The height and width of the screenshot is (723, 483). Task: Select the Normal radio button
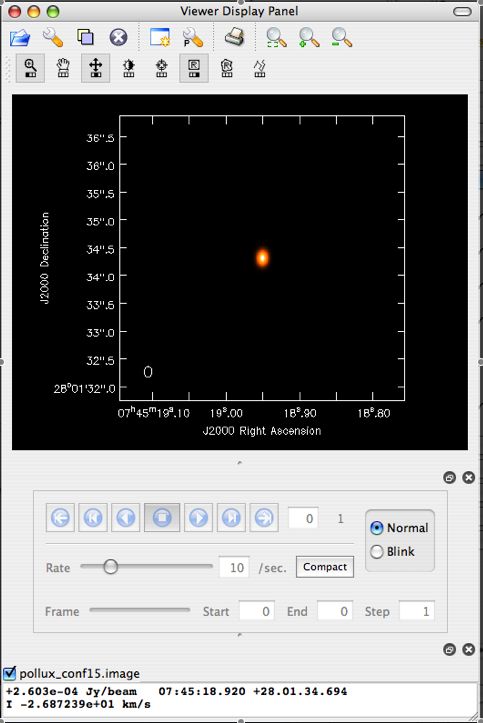click(x=377, y=528)
